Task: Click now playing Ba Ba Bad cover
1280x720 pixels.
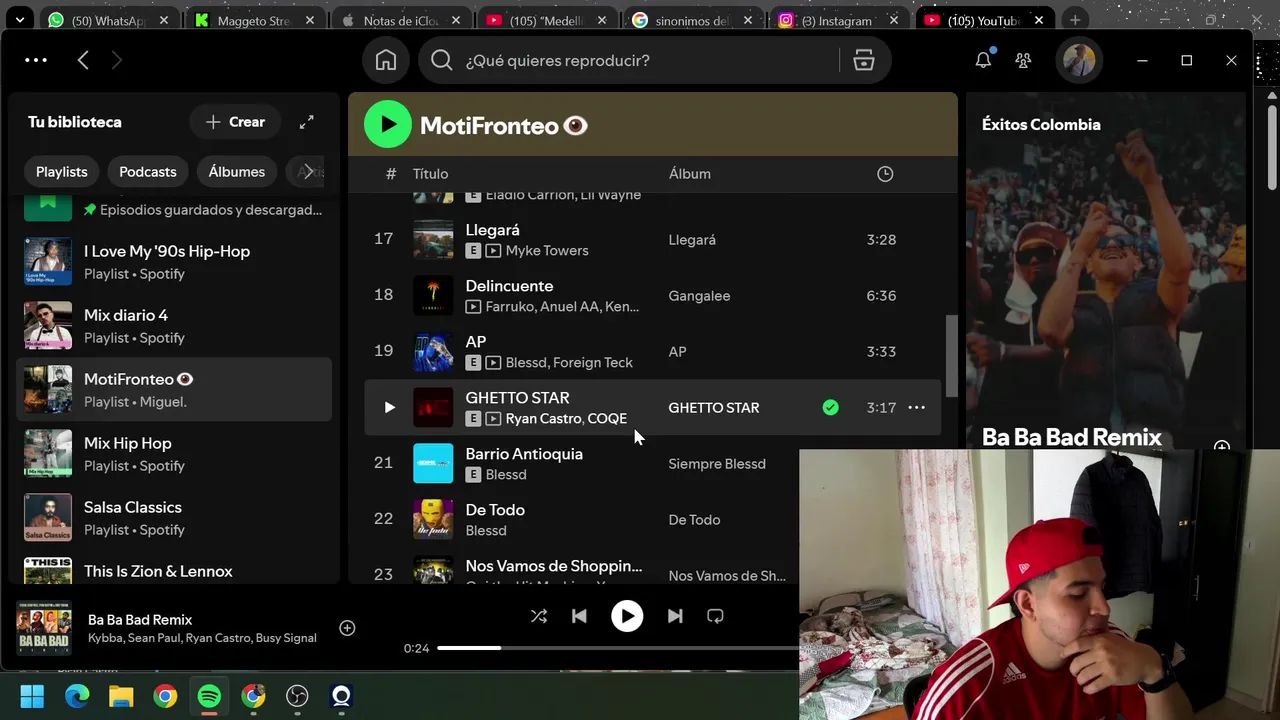Action: click(44, 628)
